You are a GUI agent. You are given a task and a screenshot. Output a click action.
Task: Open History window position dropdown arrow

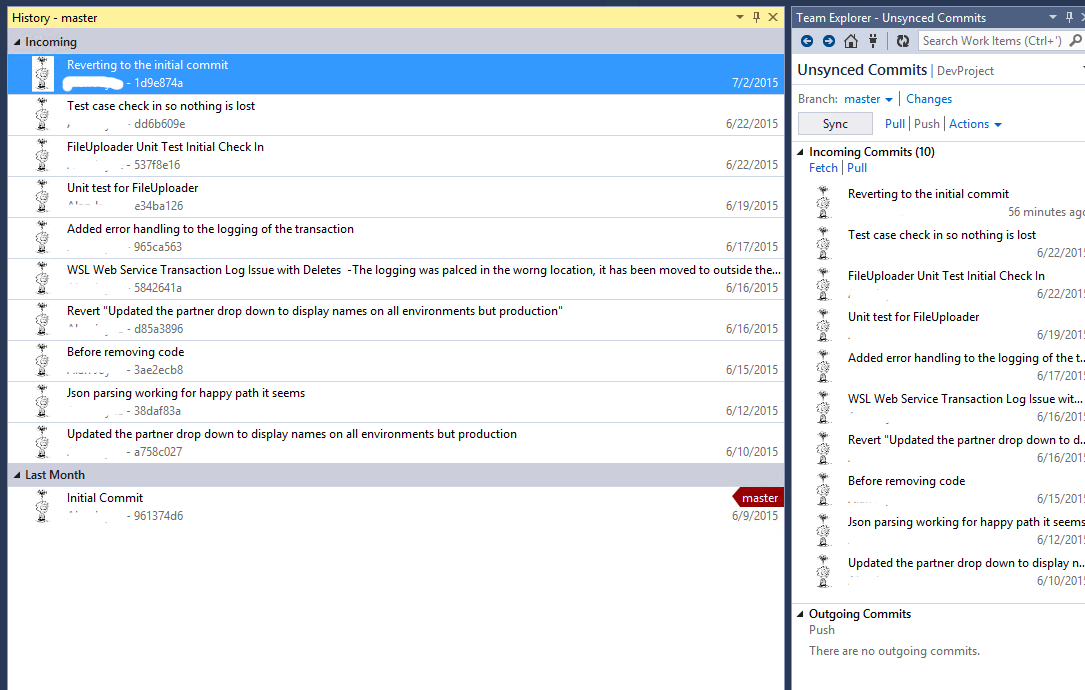click(740, 17)
